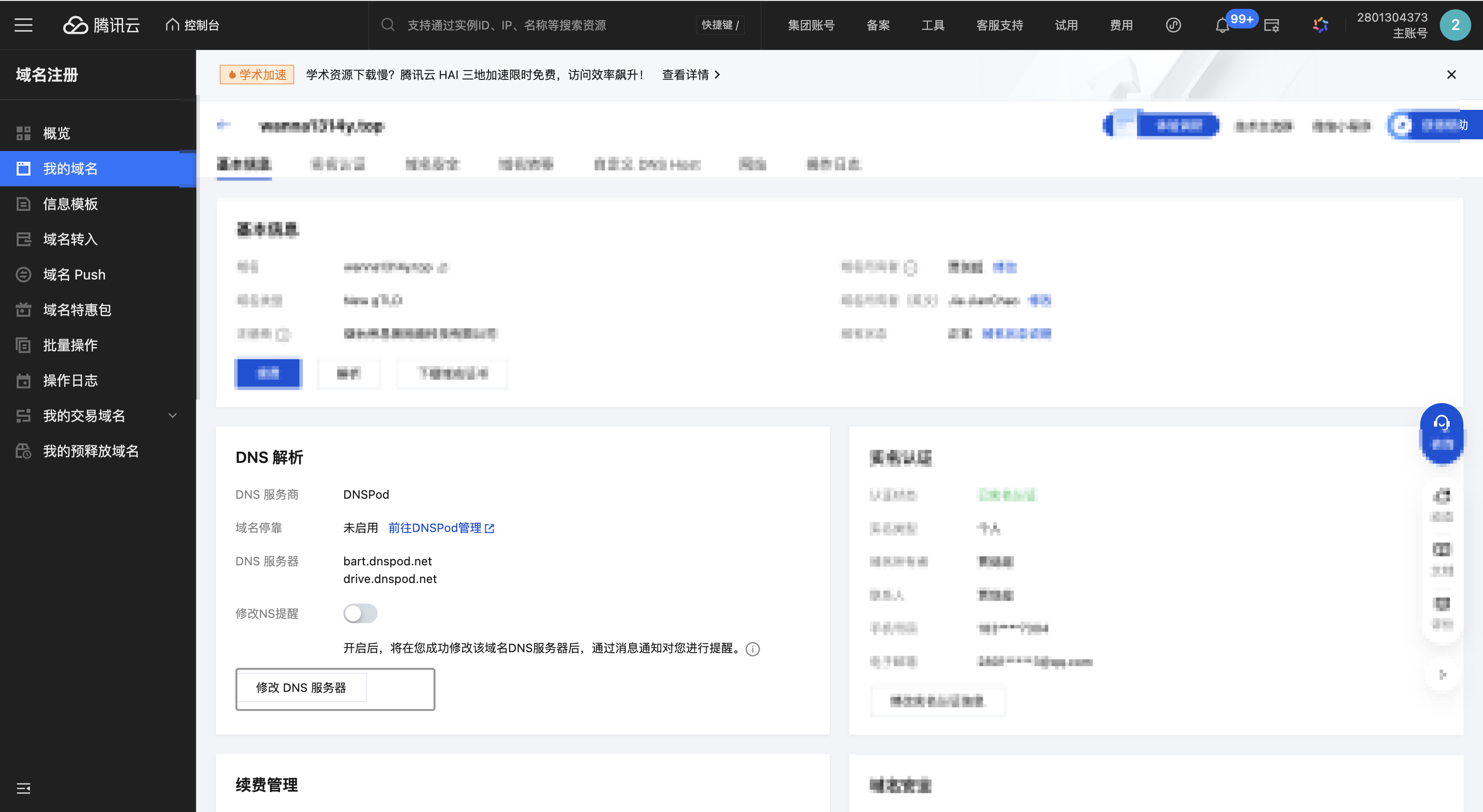The height and width of the screenshot is (812, 1483).
Task: Collapse sidebar using the bottom-left icon
Action: (x=23, y=788)
